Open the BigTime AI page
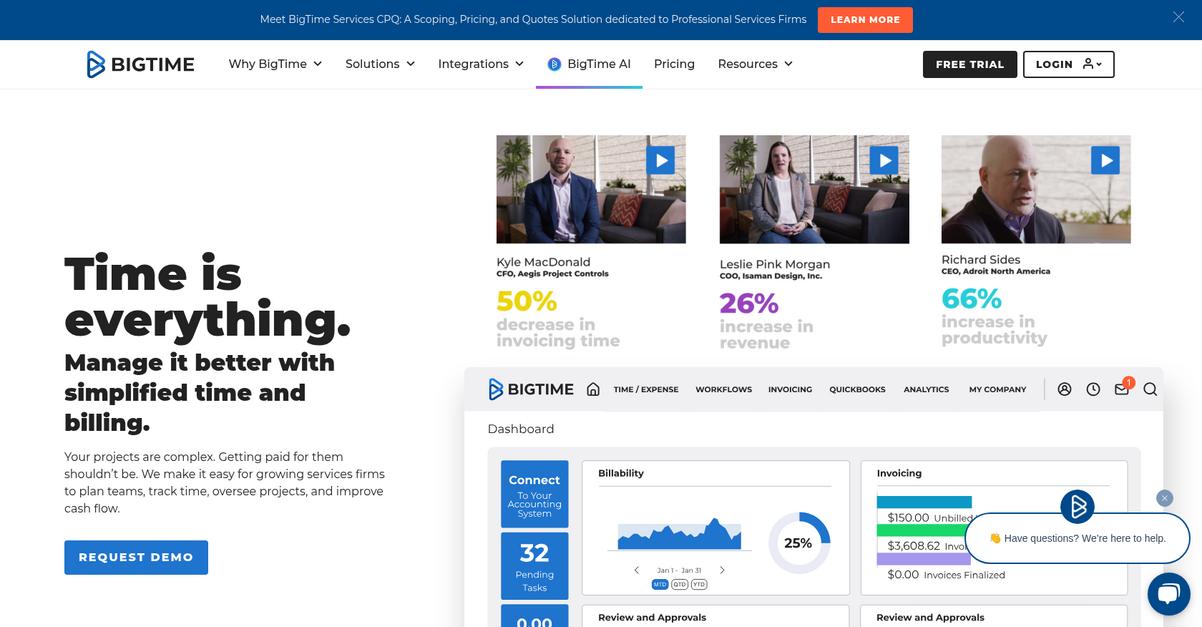The image size is (1202, 627). click(x=589, y=64)
